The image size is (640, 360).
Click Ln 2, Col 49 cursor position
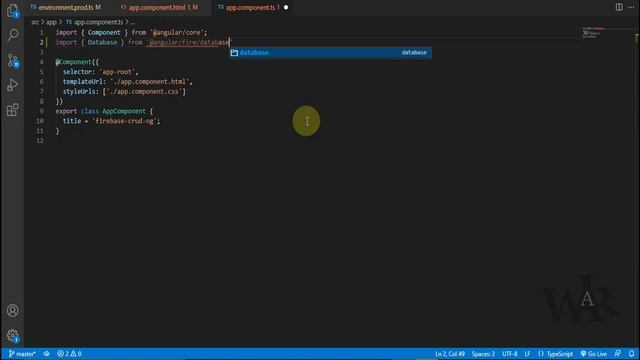click(x=450, y=354)
